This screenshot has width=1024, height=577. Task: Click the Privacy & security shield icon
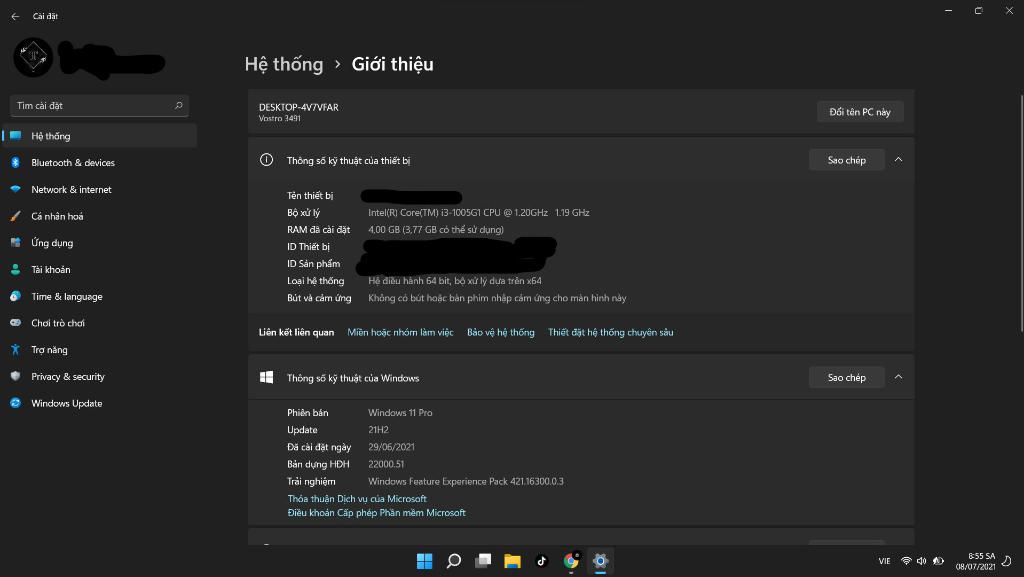(x=16, y=377)
